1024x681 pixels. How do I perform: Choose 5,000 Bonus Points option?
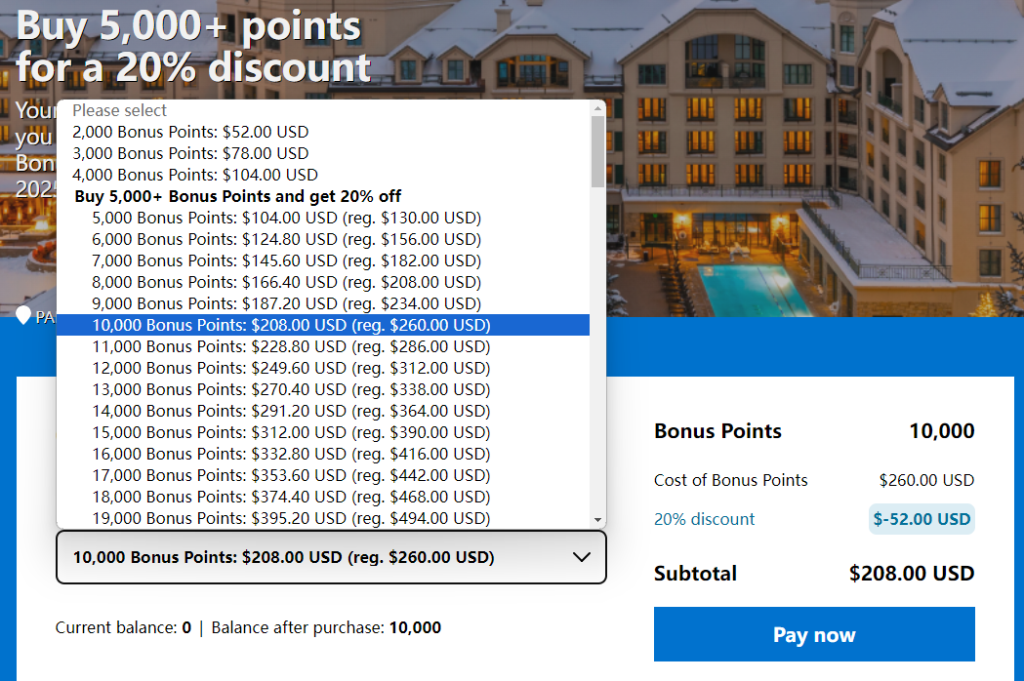point(286,218)
